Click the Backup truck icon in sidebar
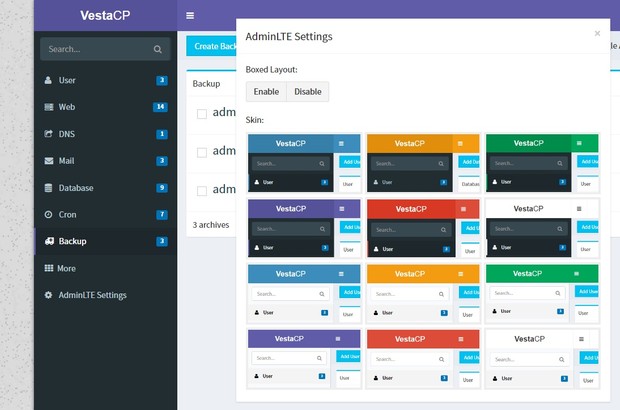 [x=49, y=241]
